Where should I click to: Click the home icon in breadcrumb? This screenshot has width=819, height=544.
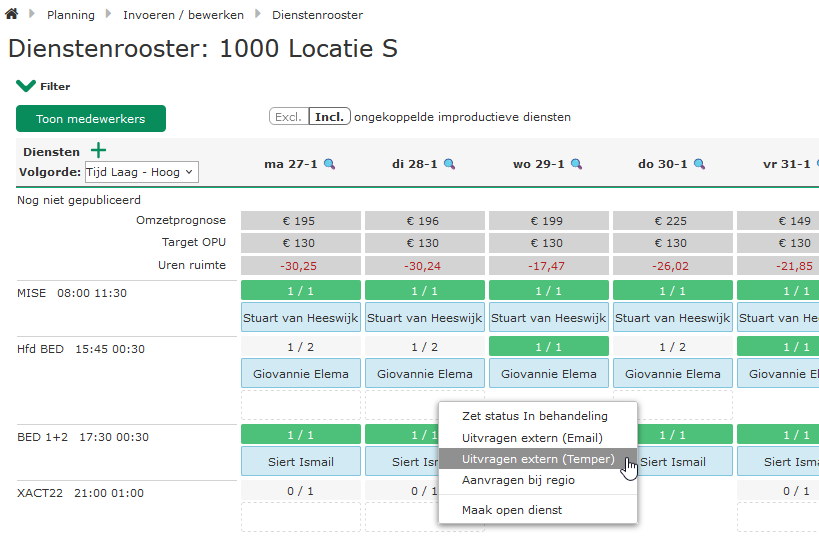pos(12,15)
